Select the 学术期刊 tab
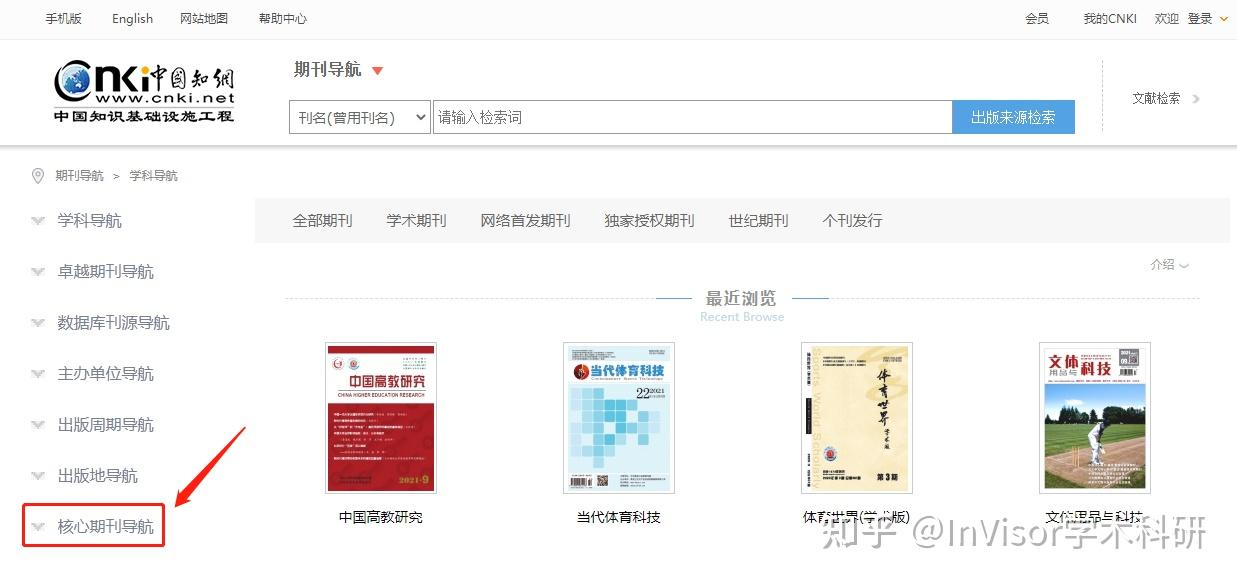1237x581 pixels. (416, 221)
